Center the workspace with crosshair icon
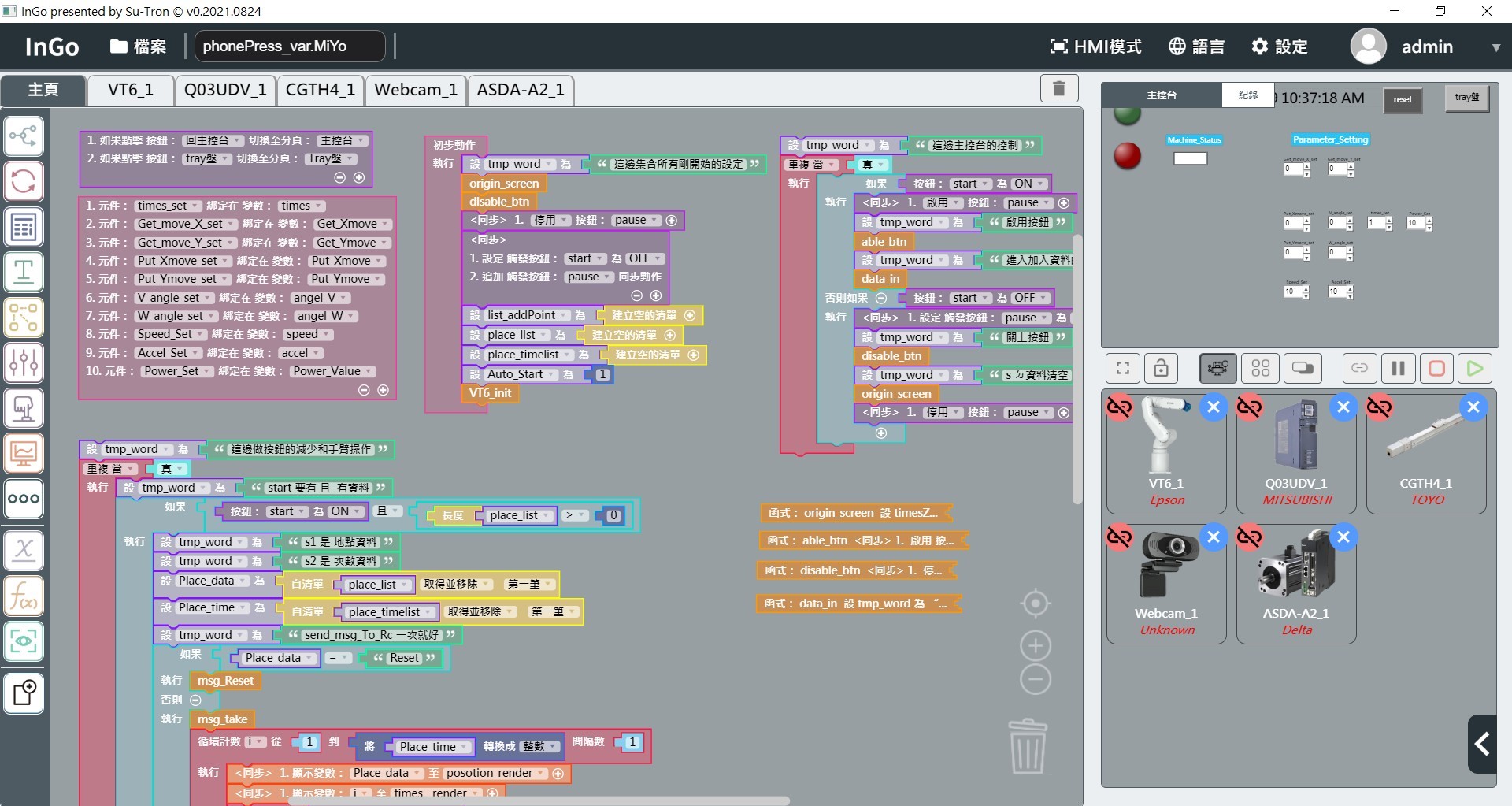 tap(1035, 604)
